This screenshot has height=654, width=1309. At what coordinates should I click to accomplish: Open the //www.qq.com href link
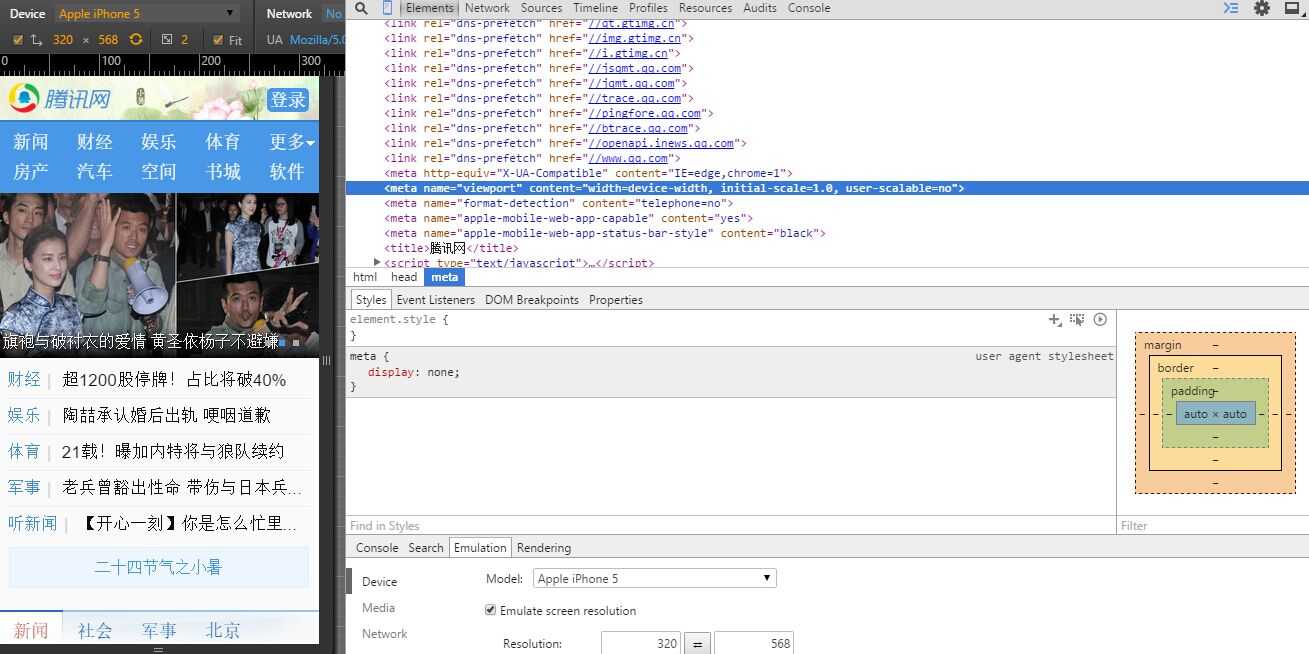pos(628,158)
